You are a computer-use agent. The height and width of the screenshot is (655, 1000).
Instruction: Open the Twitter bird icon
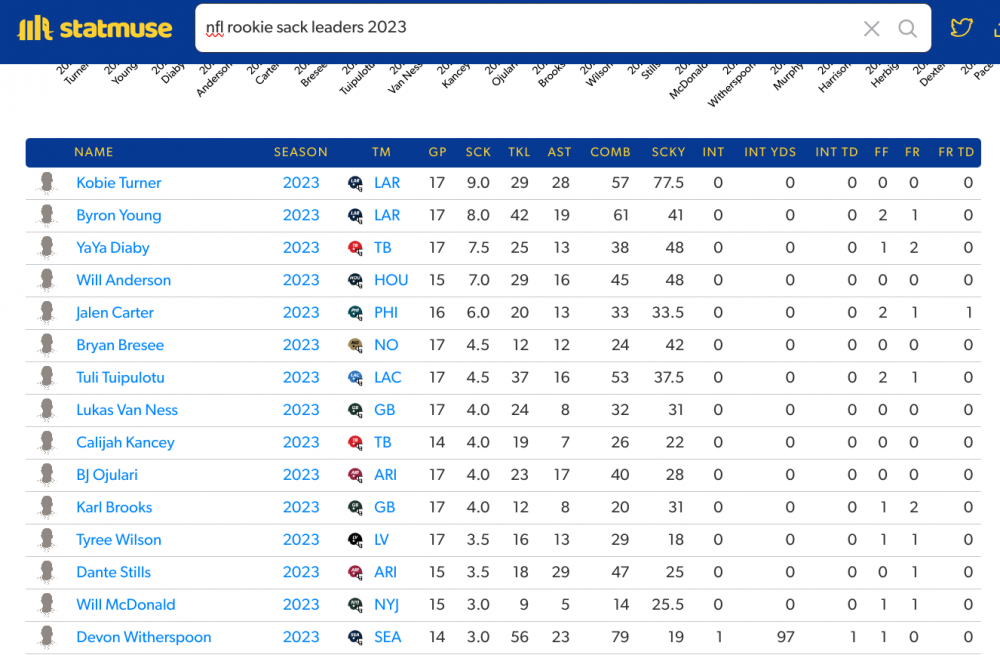(x=961, y=28)
